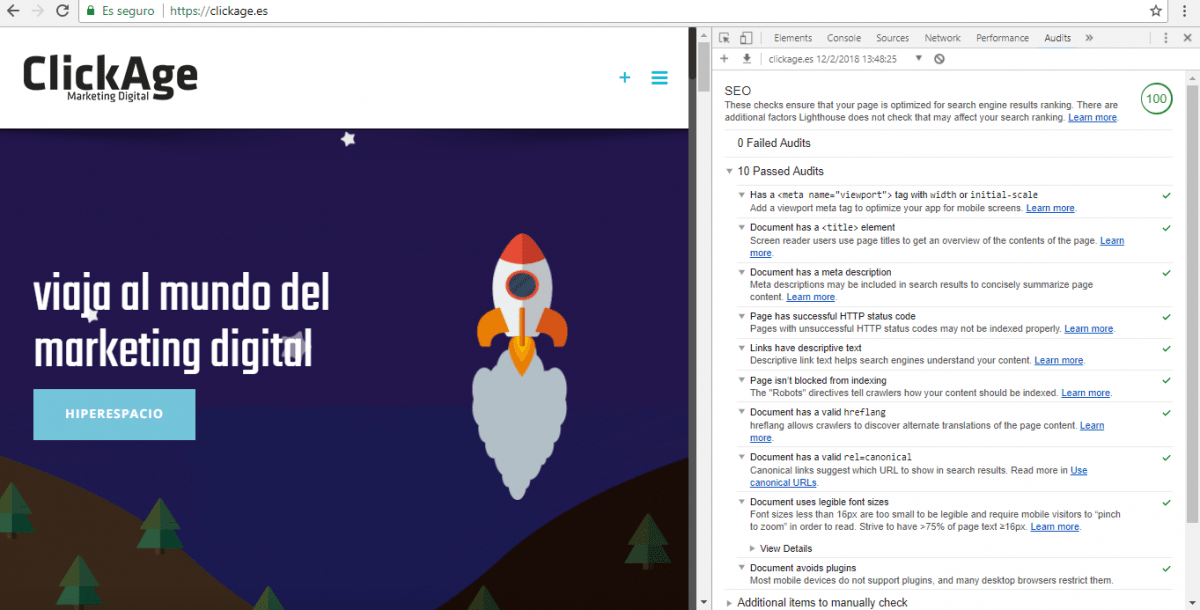Collapse the 10 Passed Audits section
The width and height of the screenshot is (1200, 610).
pos(730,171)
